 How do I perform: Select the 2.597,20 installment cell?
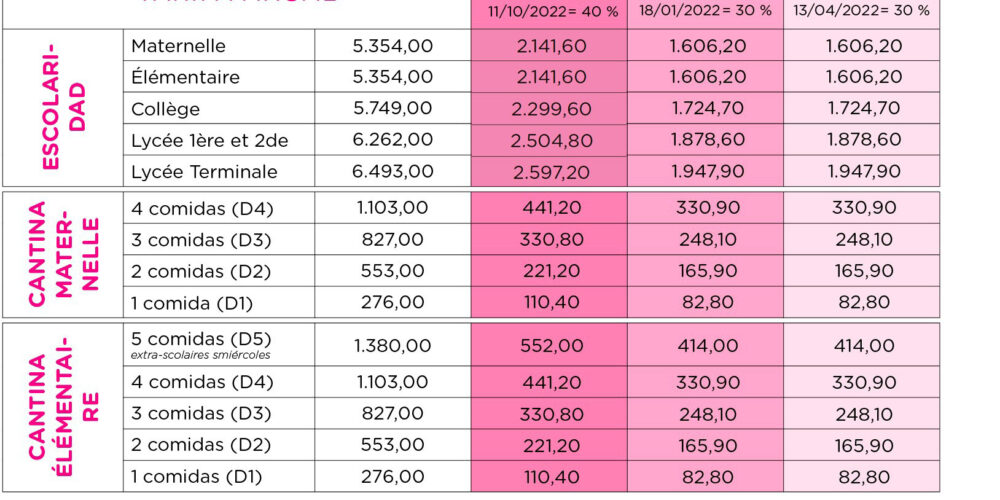click(550, 172)
